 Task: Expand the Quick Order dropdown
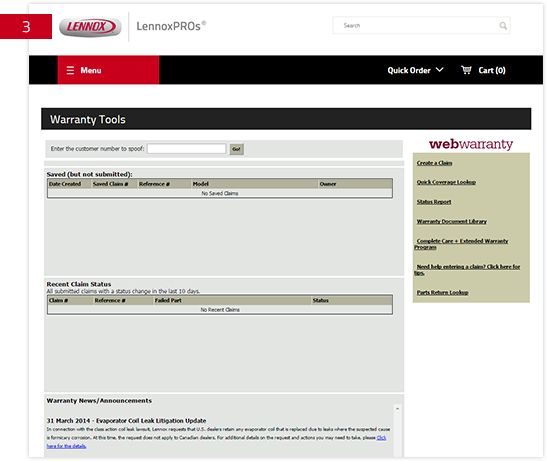(415, 70)
